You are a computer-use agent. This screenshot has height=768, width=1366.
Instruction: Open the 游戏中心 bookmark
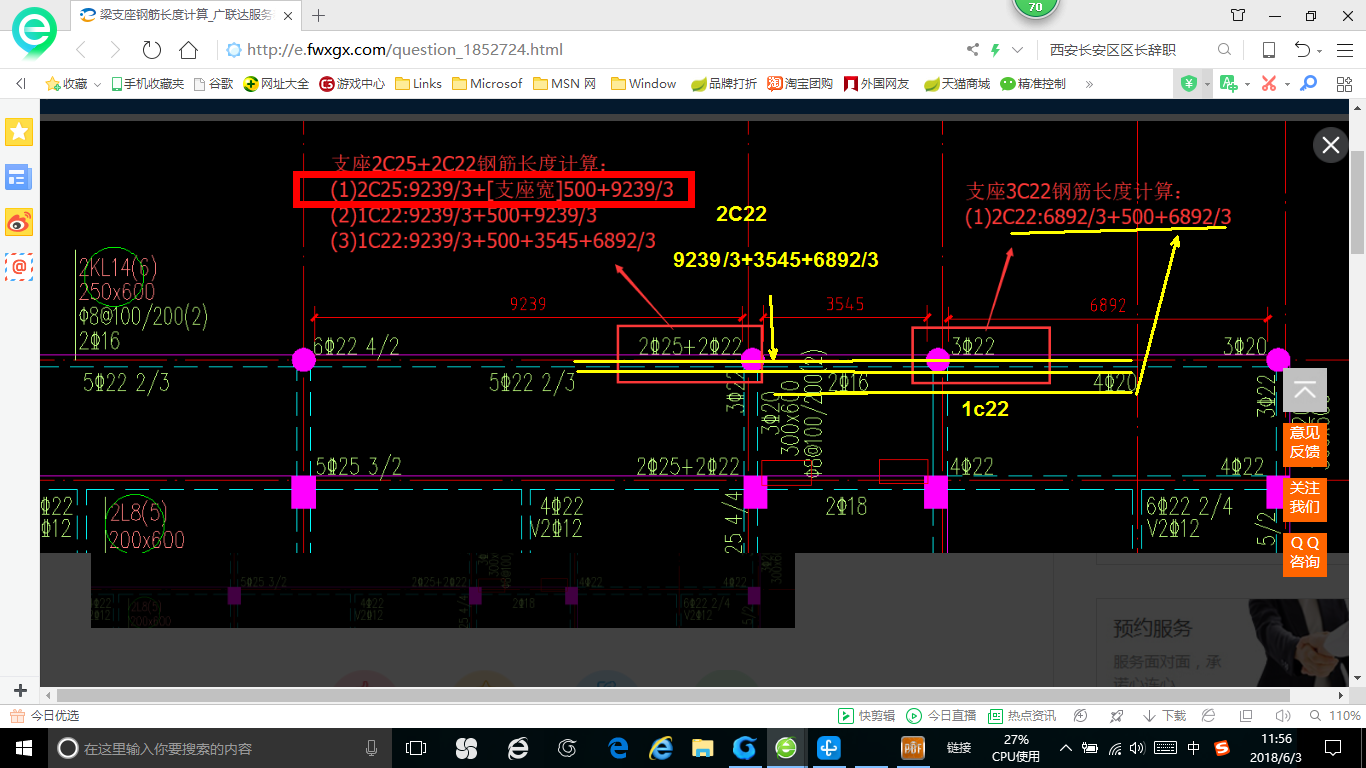pyautogui.click(x=352, y=84)
